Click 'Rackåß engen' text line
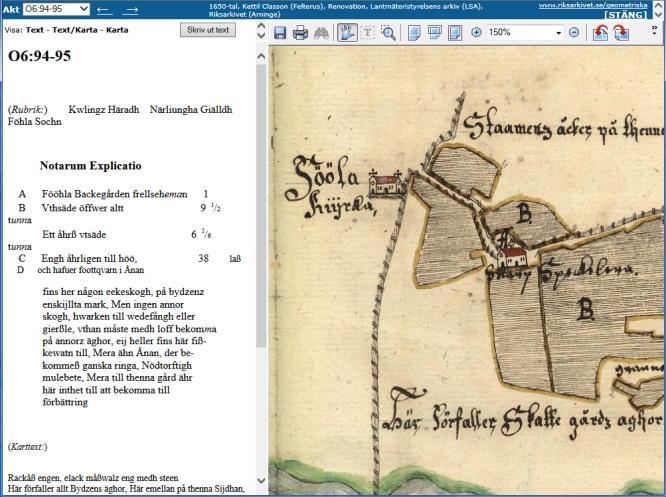666x497 pixels. click(x=93, y=478)
